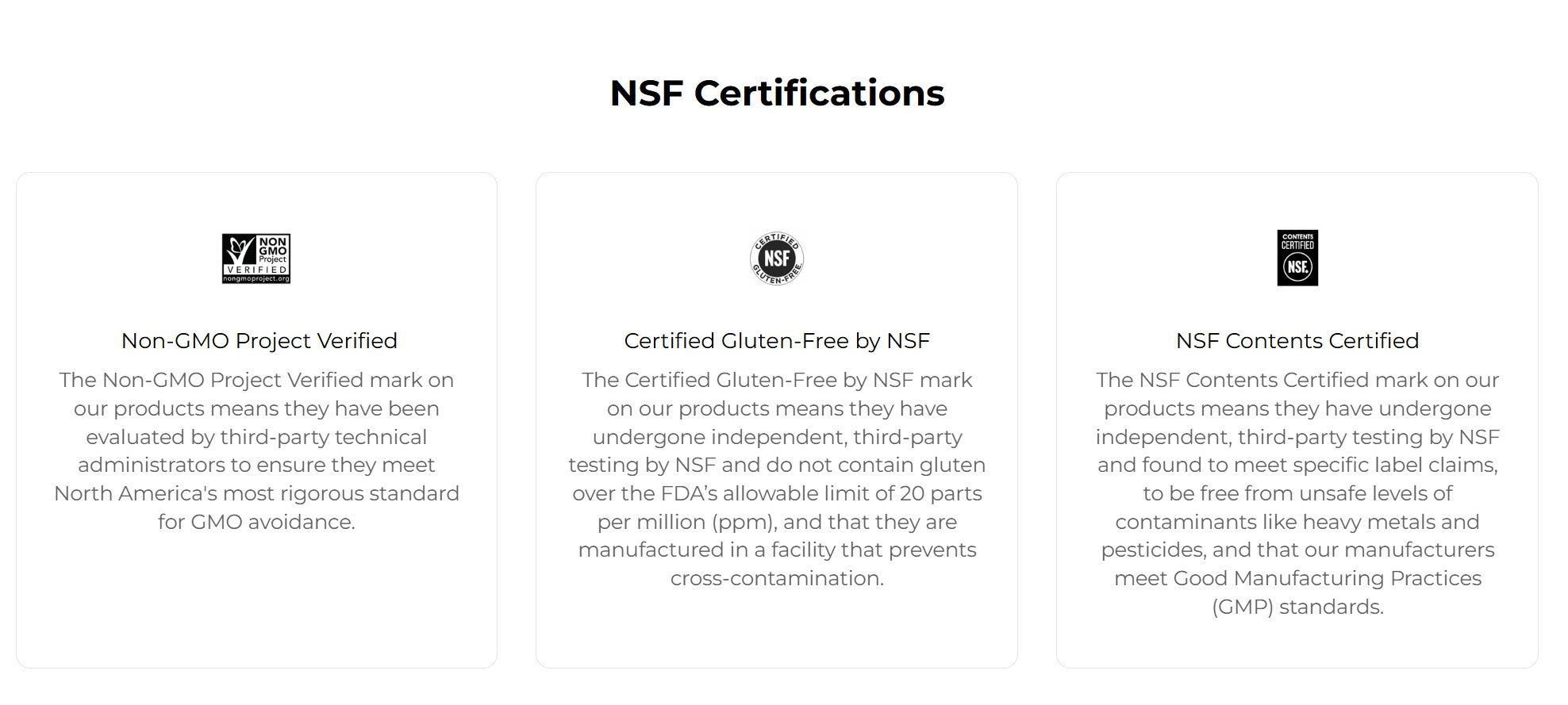
Task: Click the line "evaluated by third-party technical"
Action: click(256, 437)
